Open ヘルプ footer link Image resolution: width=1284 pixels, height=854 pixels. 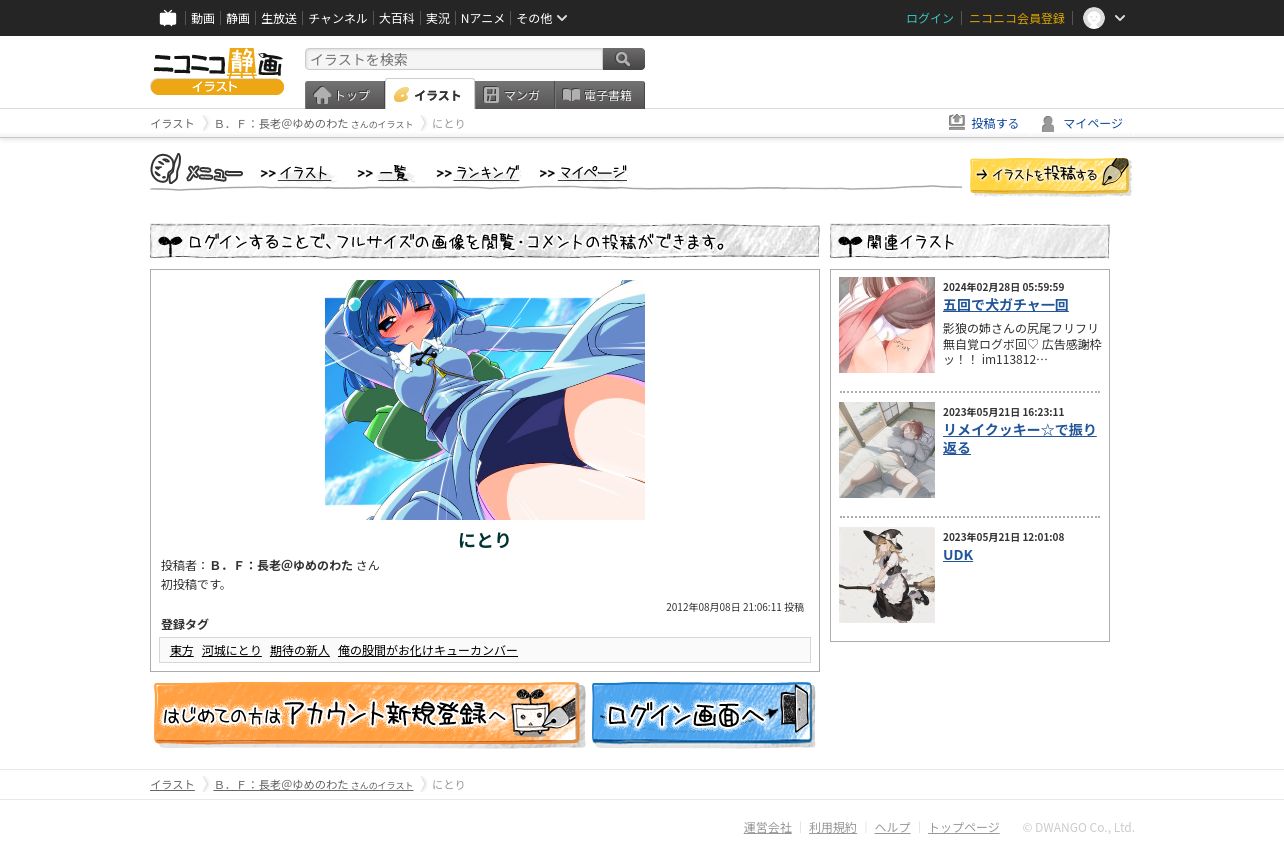click(x=893, y=827)
